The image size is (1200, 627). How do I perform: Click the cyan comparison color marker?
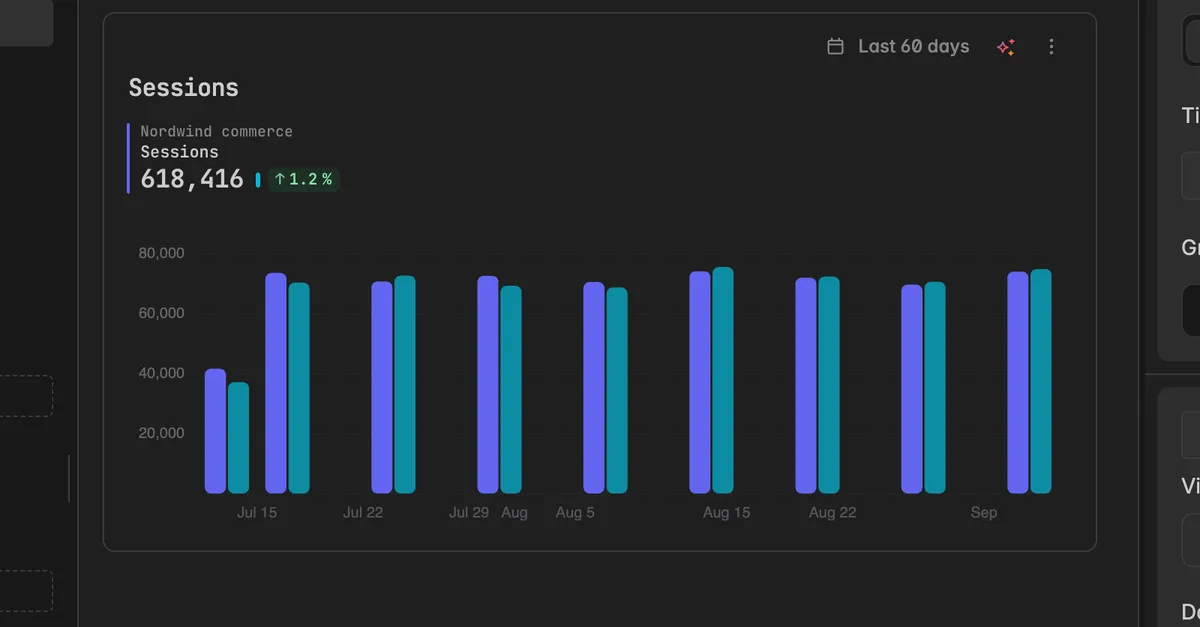(258, 180)
